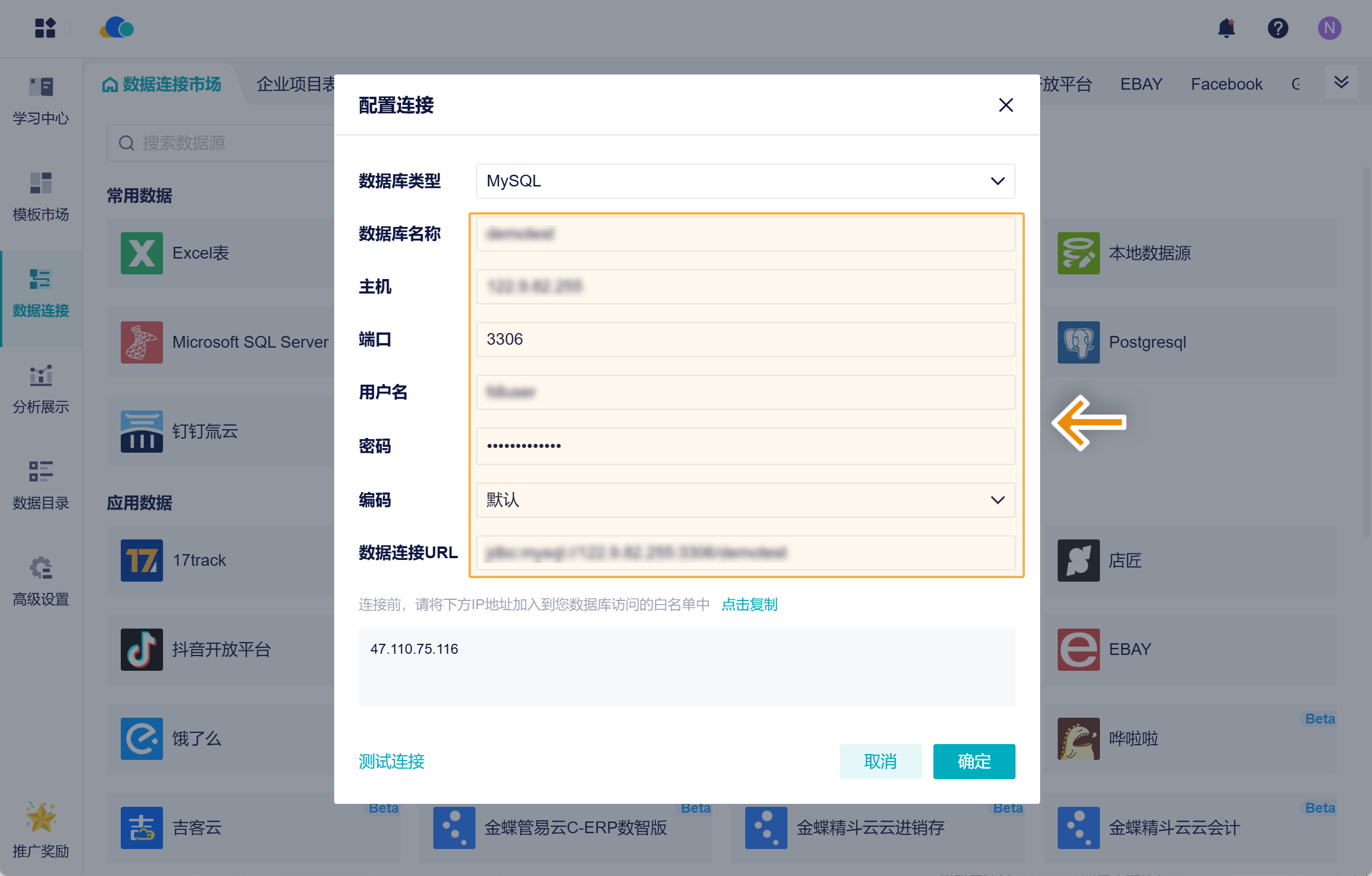The height and width of the screenshot is (876, 1372).
Task: Open the EBAY data source icon
Action: (1078, 650)
